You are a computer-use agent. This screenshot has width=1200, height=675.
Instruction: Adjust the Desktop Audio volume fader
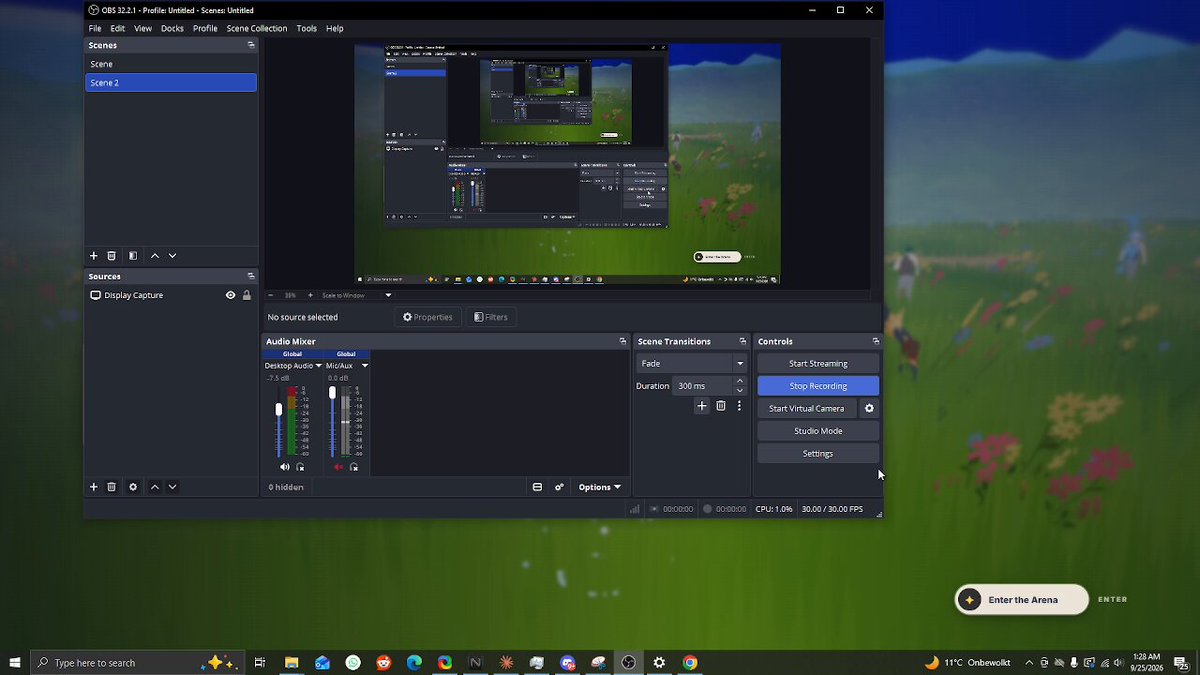[x=279, y=410]
